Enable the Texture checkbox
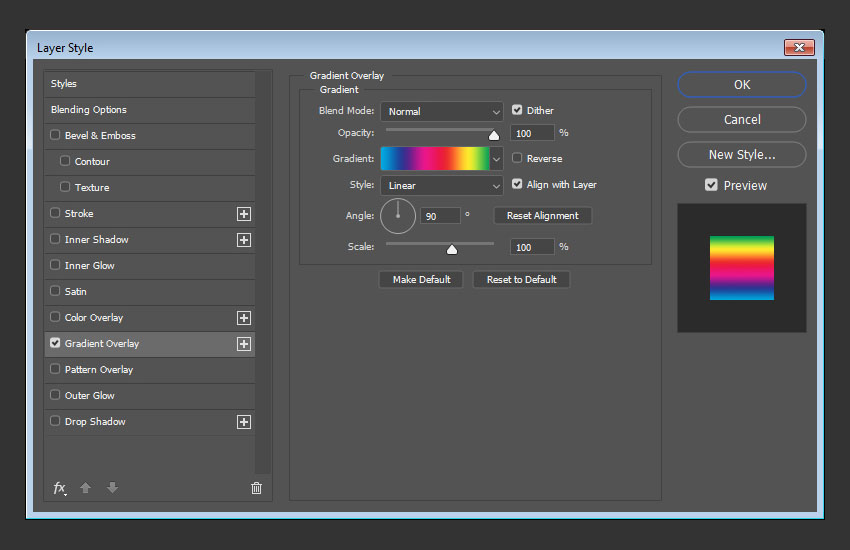 point(65,186)
